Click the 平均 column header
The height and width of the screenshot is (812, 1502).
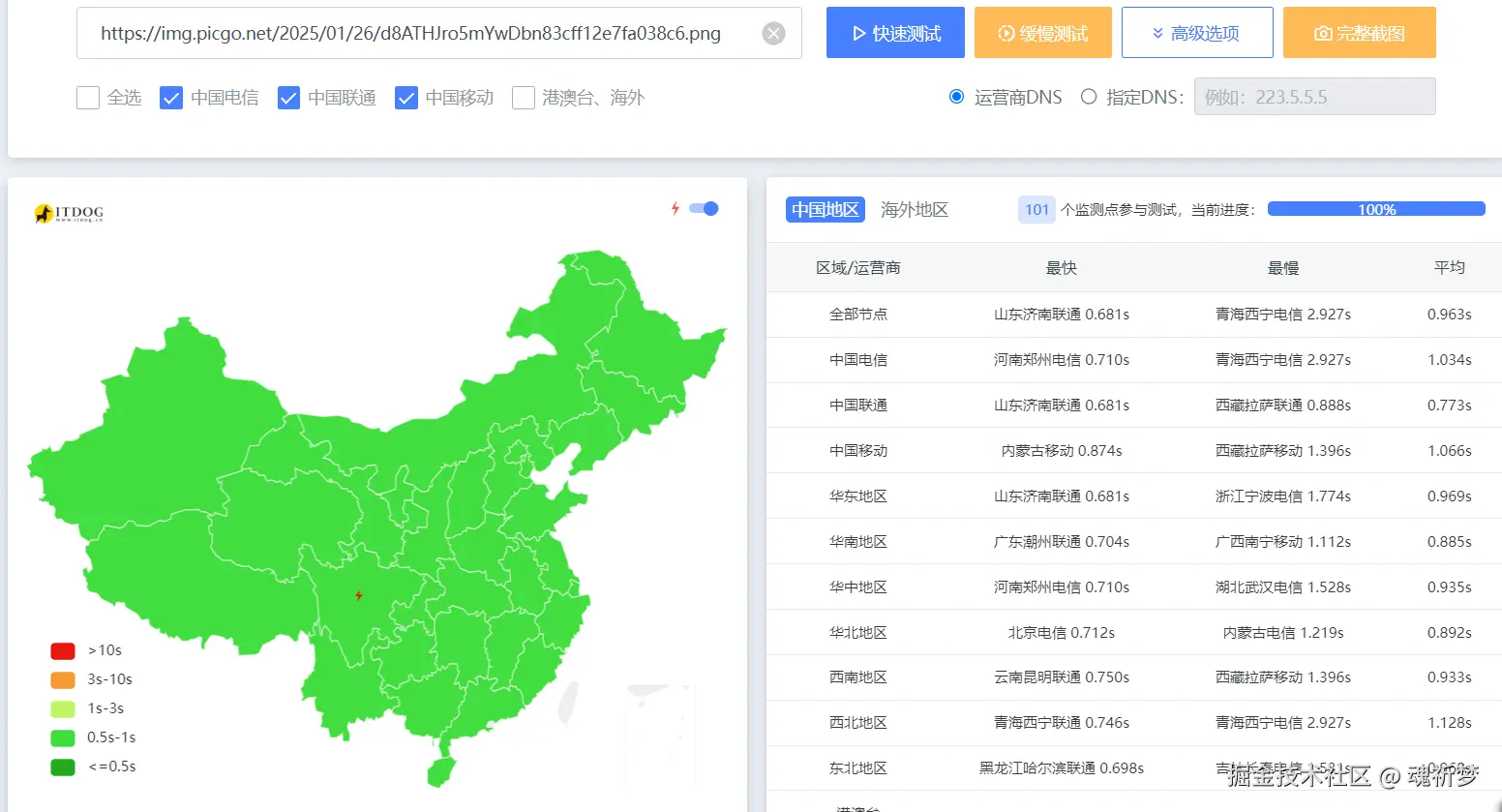click(x=1450, y=268)
